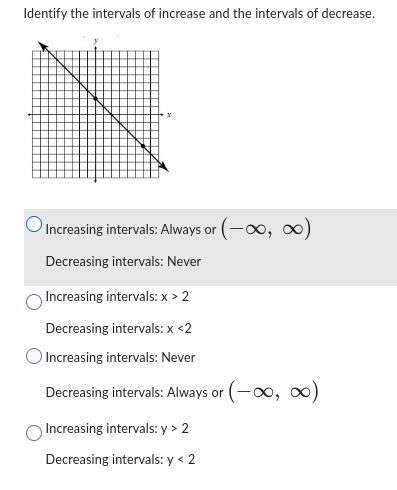Click the y axis label above the graph

click(96, 41)
